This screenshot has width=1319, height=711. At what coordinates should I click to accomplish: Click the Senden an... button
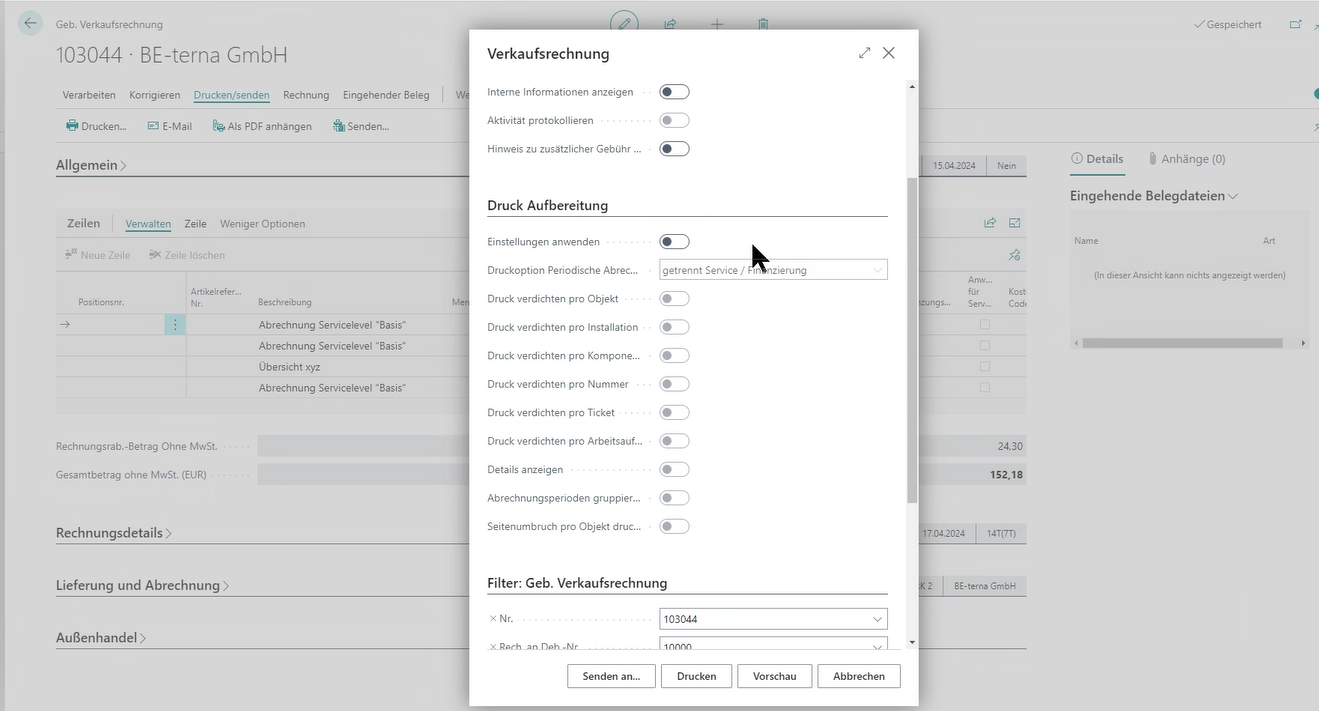click(x=611, y=676)
